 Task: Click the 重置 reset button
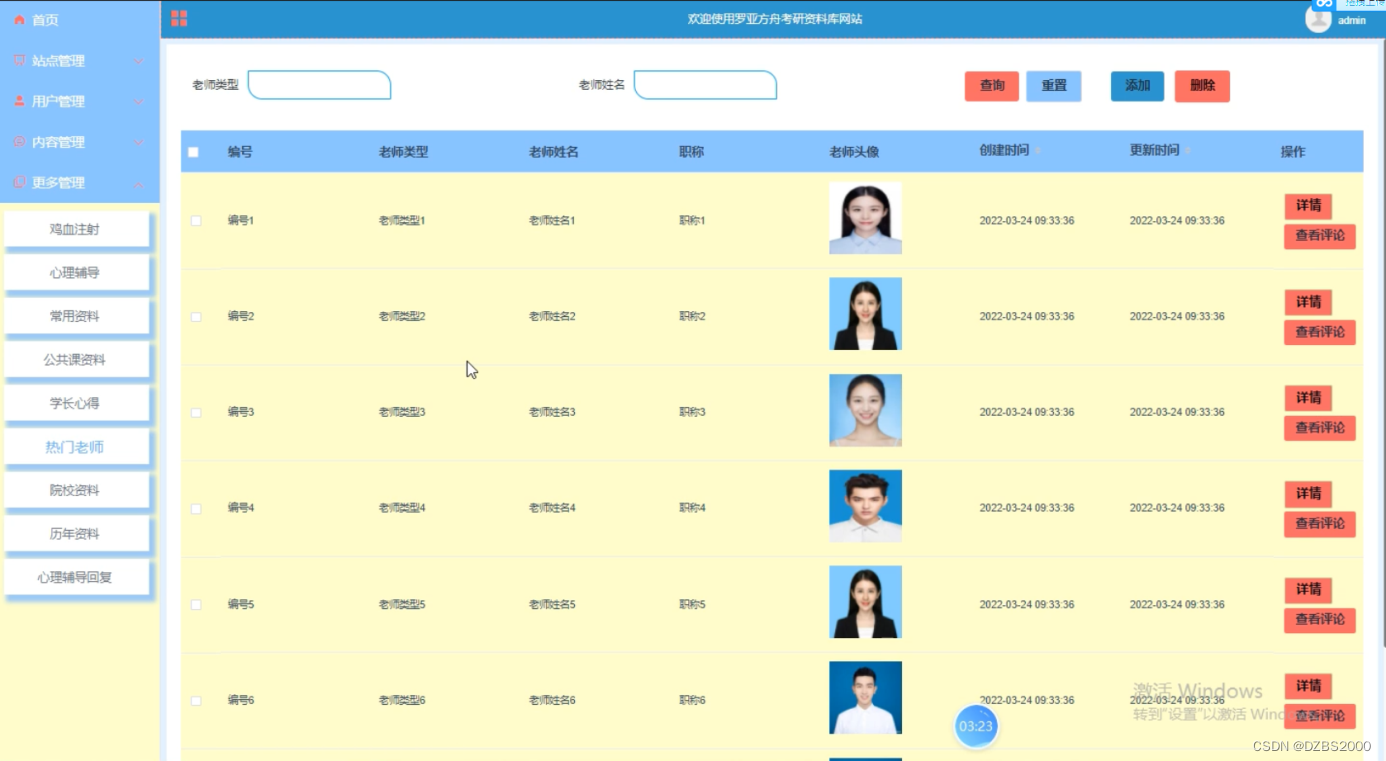pyautogui.click(x=1054, y=86)
